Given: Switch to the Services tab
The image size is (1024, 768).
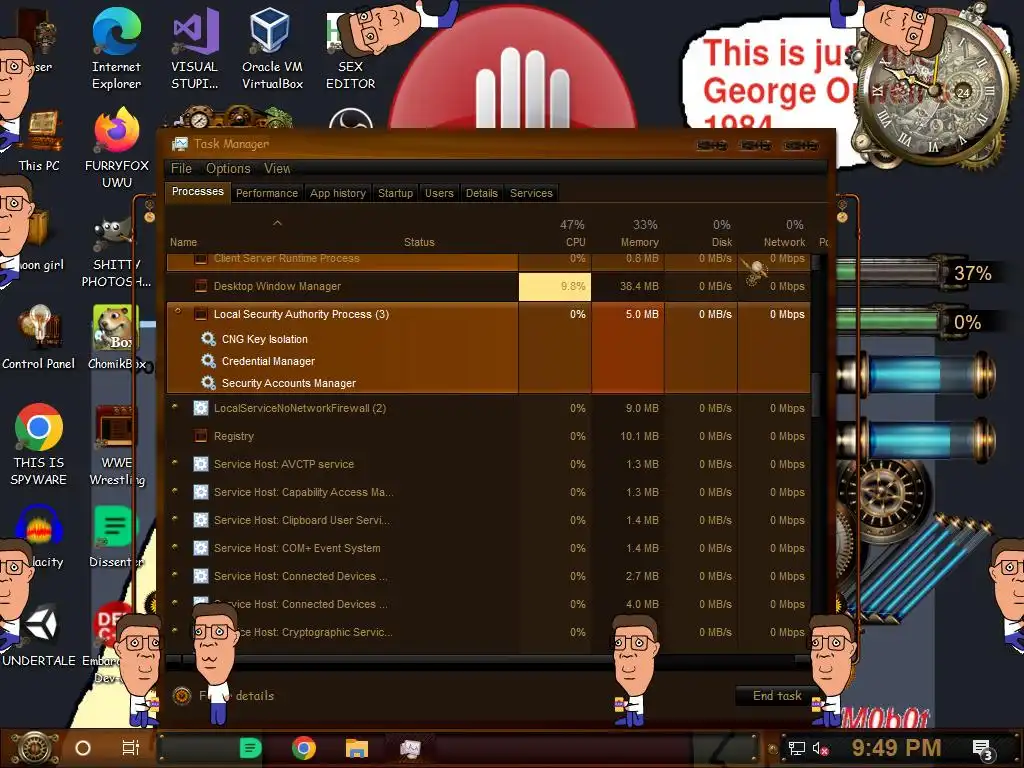Looking at the screenshot, I should pos(531,193).
